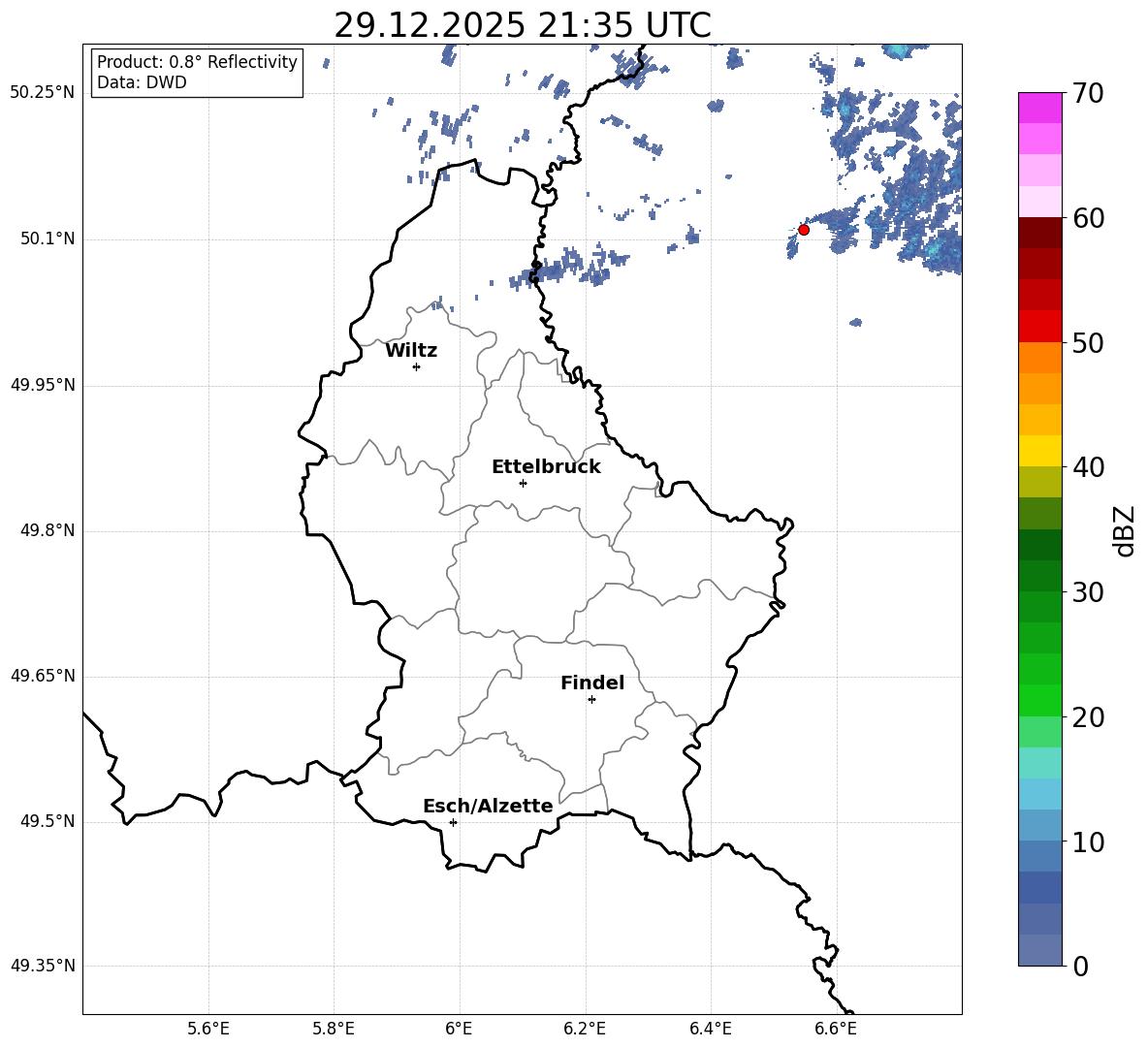The height and width of the screenshot is (1048, 1148).
Task: Click the 6.4°E longitude label
Action: pyautogui.click(x=710, y=1029)
